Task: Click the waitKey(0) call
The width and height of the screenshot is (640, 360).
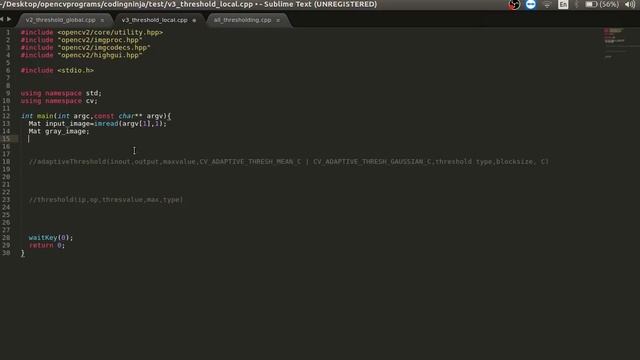Action: coord(51,238)
